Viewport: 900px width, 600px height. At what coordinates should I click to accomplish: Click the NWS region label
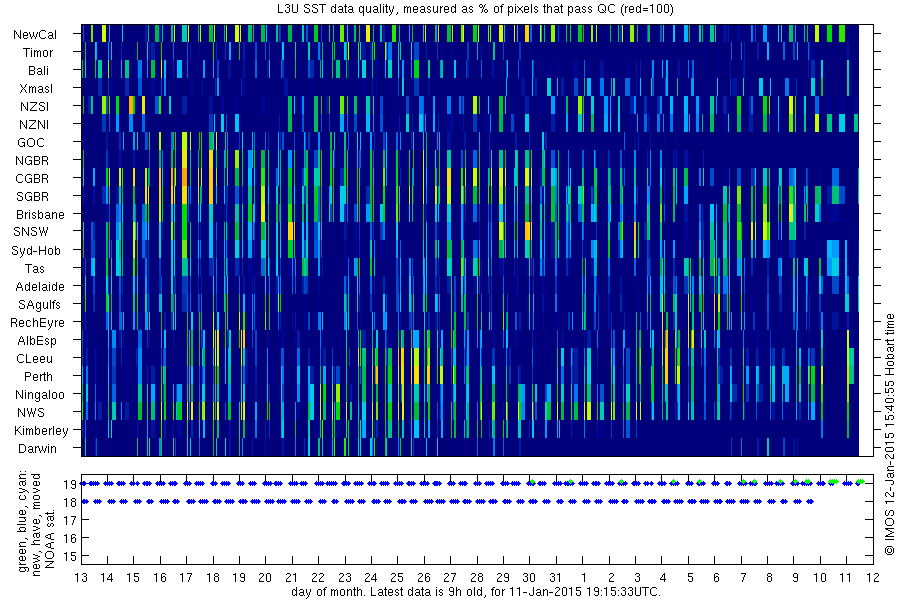click(31, 413)
